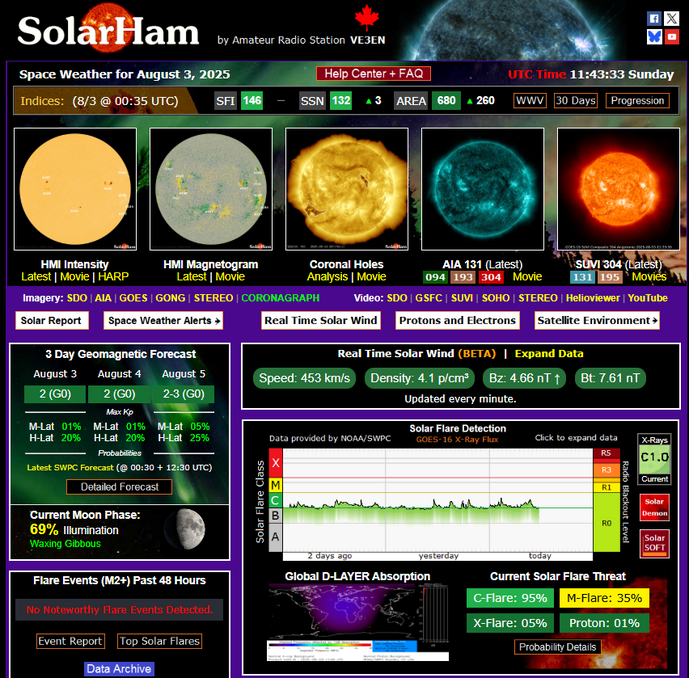The height and width of the screenshot is (678, 689).
Task: Open Satellite Environment arrow button
Action: point(597,320)
